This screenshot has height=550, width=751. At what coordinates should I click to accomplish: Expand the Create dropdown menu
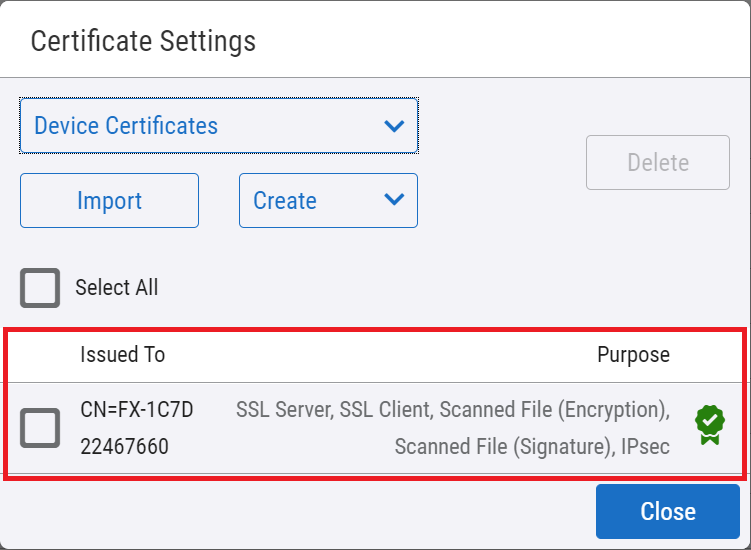coord(327,200)
